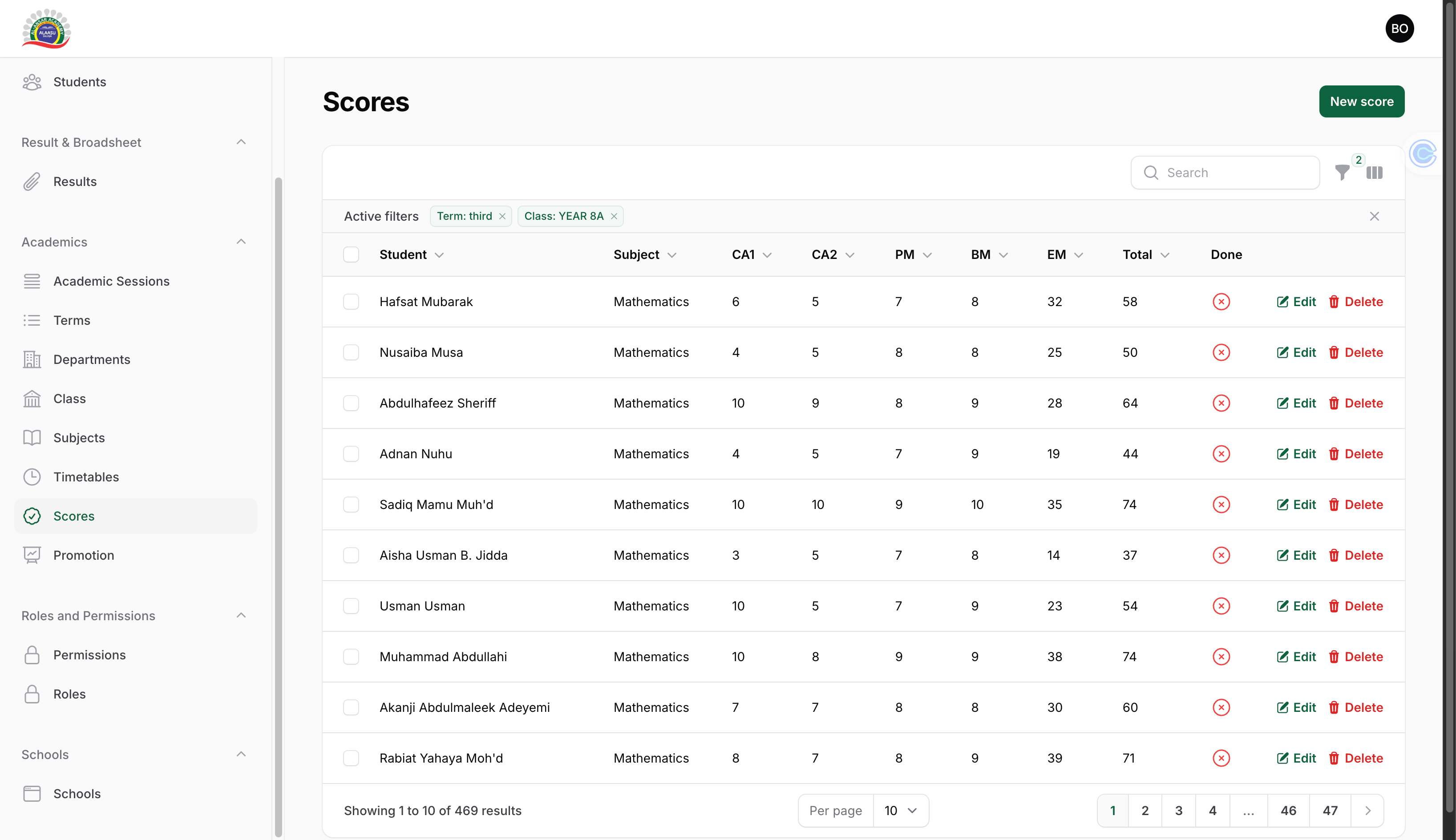The image size is (1456, 840).
Task: Click Done status icon for Nusaiba Musa
Action: [x=1221, y=352]
